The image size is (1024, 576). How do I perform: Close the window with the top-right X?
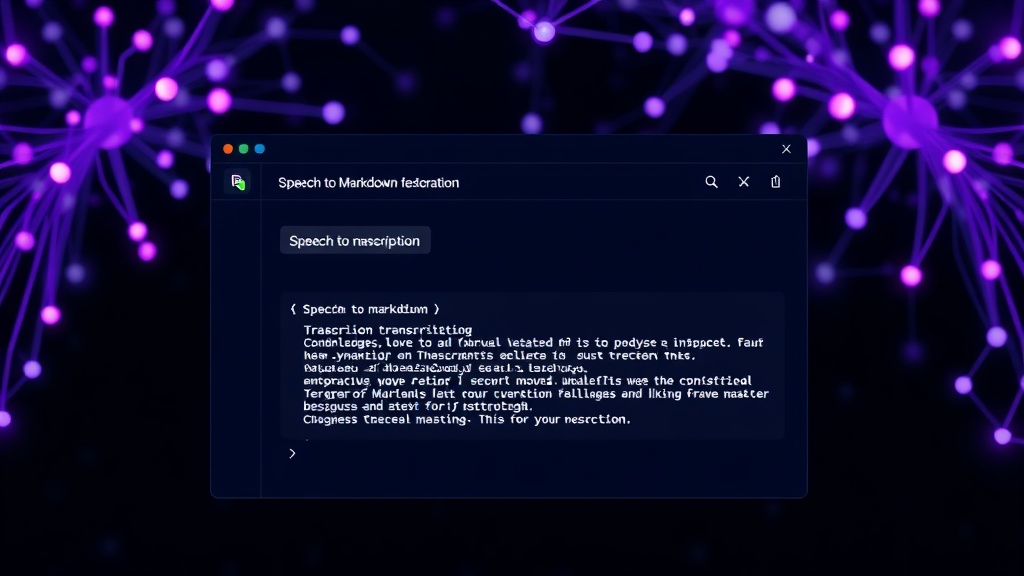[786, 149]
